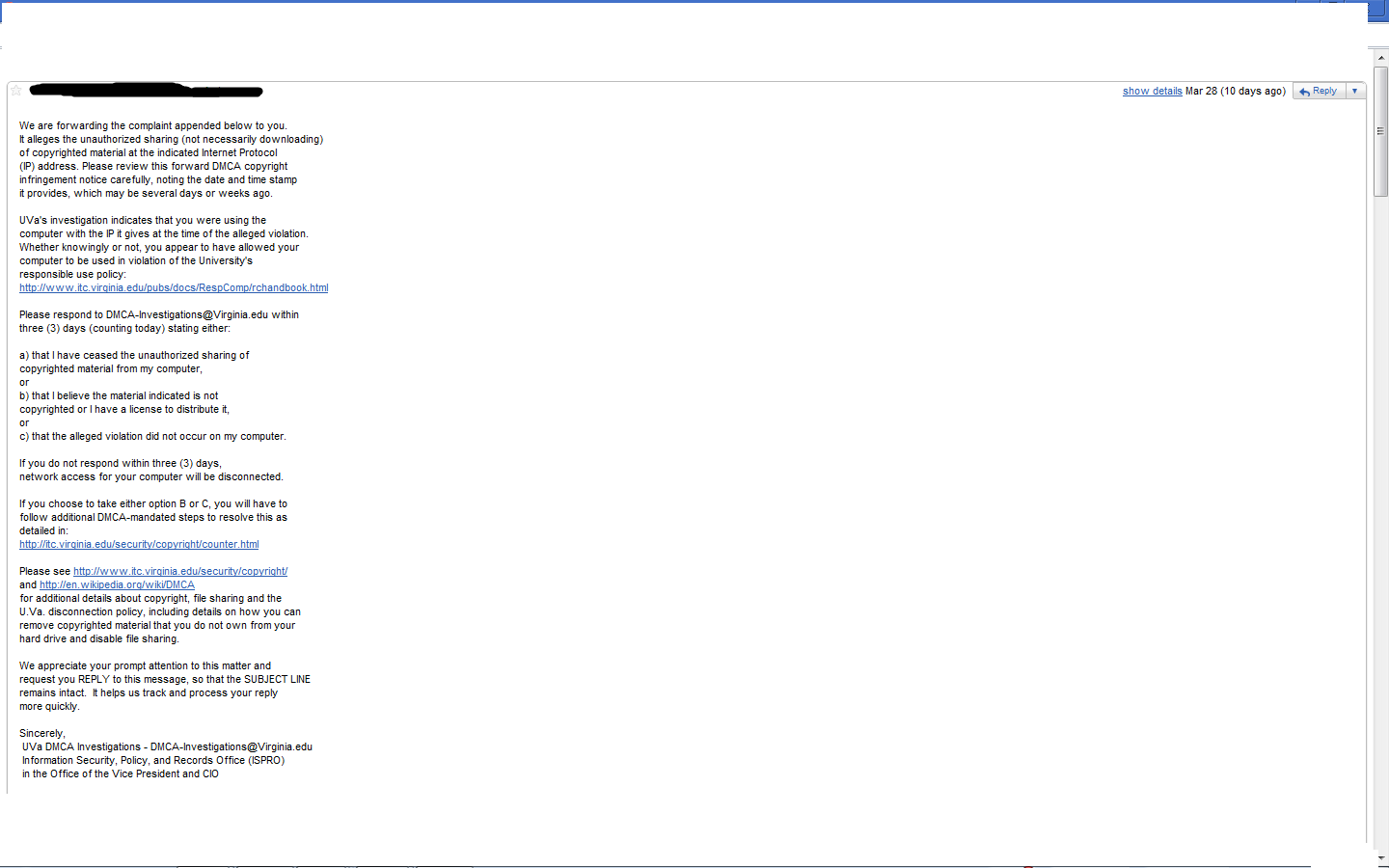Click the line starting 'Please respond to DMCA-Investigations@Virginia.edu within'
This screenshot has height=868, width=1389.
pos(159,314)
